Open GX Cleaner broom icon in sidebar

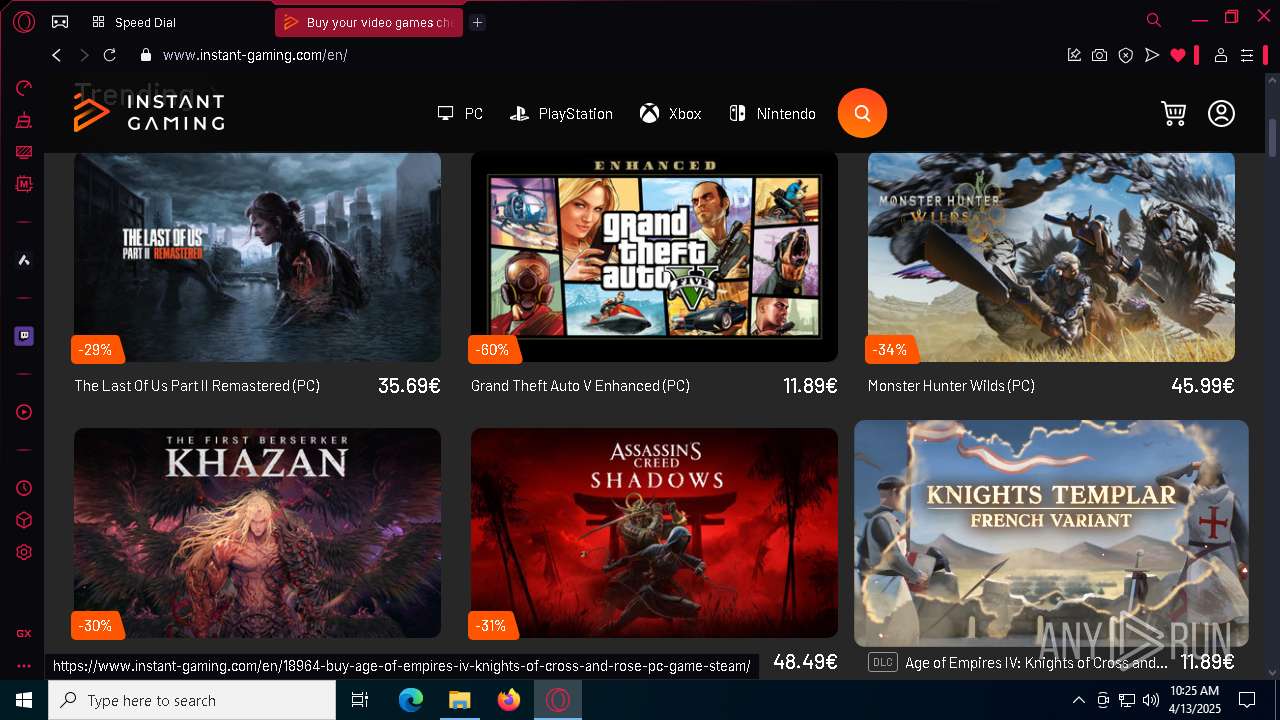[24, 120]
